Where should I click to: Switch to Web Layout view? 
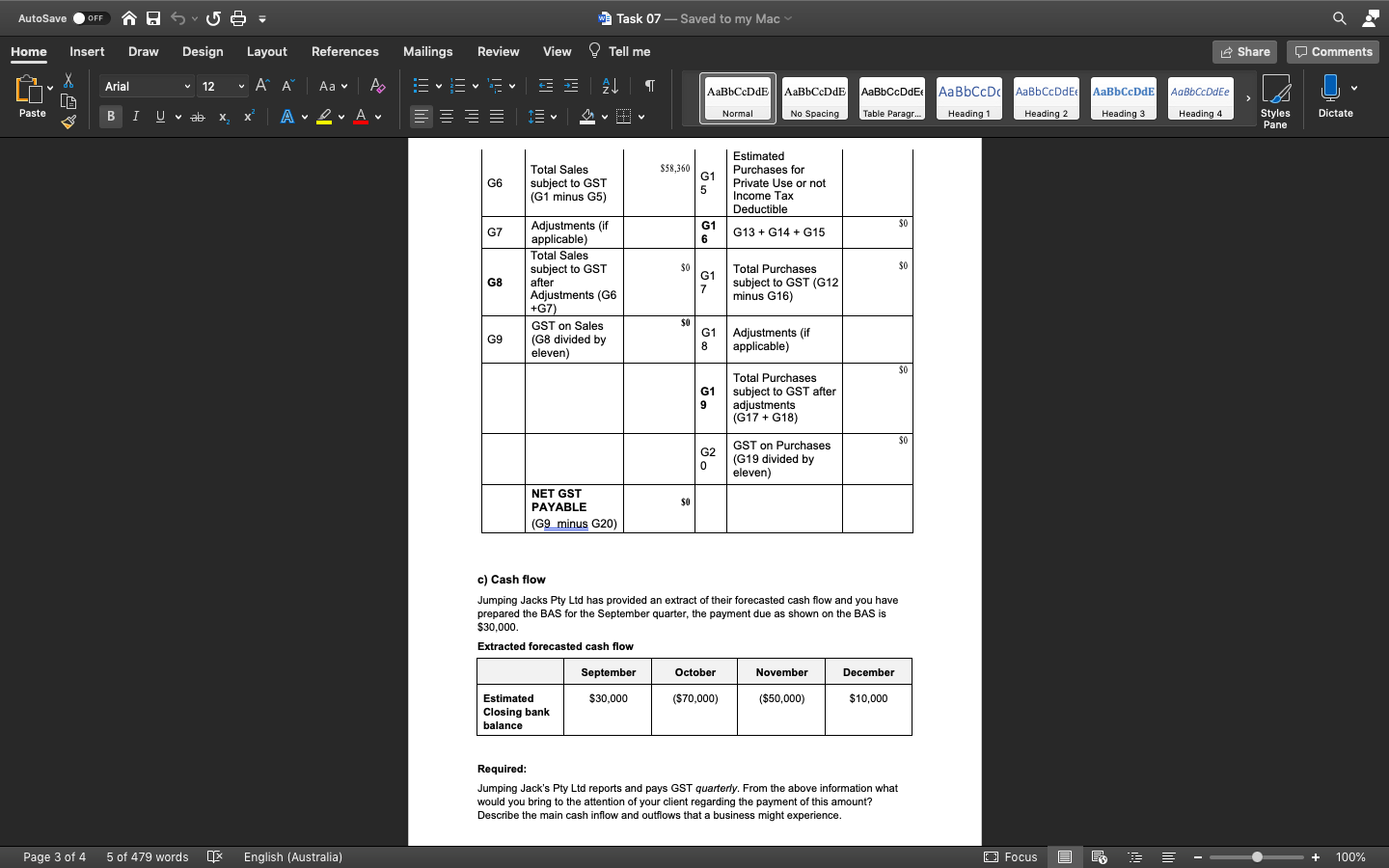click(1100, 857)
